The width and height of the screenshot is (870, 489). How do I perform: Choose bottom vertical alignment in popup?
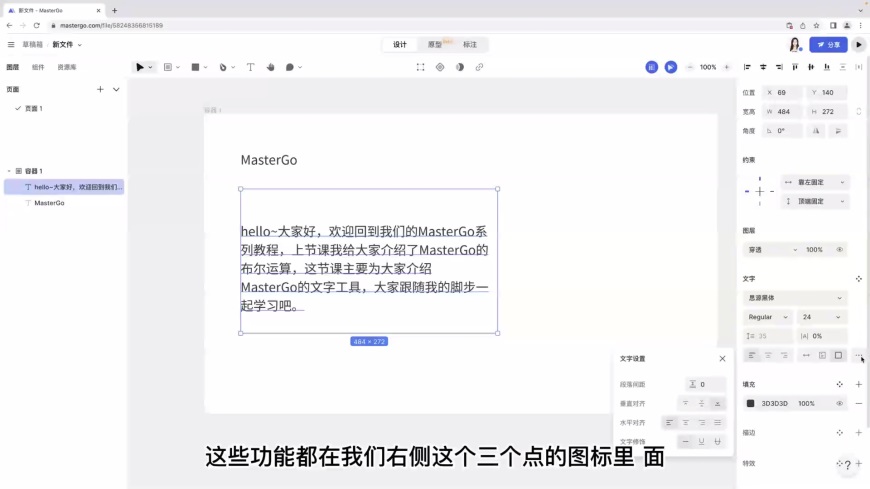coord(717,404)
